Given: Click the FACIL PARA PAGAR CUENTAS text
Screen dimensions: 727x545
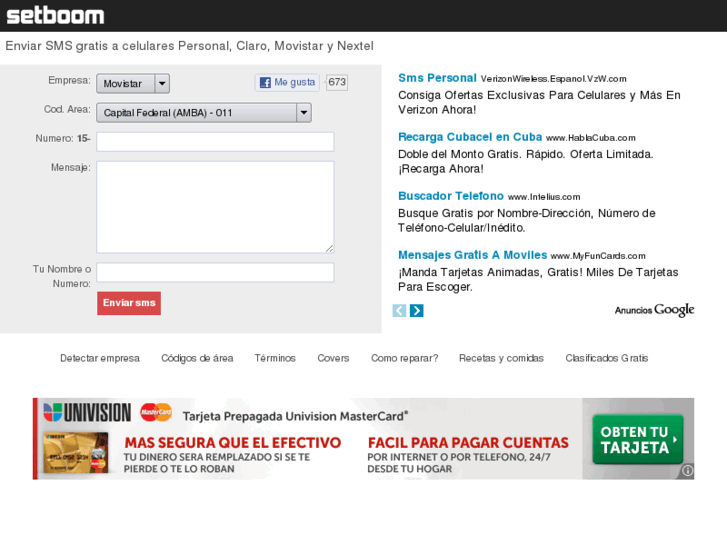Looking at the screenshot, I should tap(468, 443).
